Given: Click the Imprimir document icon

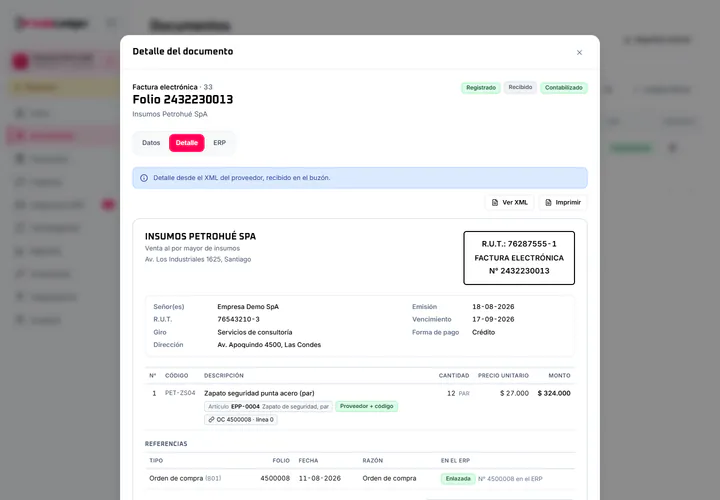Looking at the screenshot, I should [548, 202].
